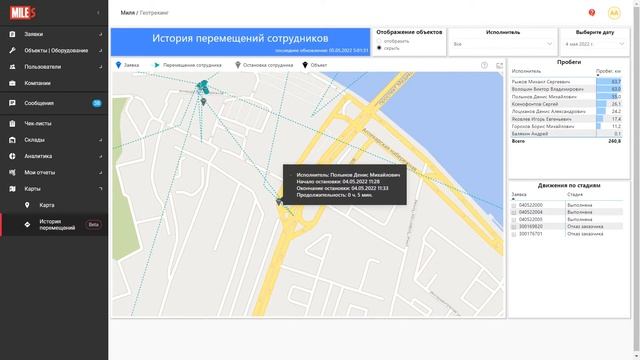The height and width of the screenshot is (360, 640).
Task: Click the 17,4 mileage data bar
Action: point(600,119)
